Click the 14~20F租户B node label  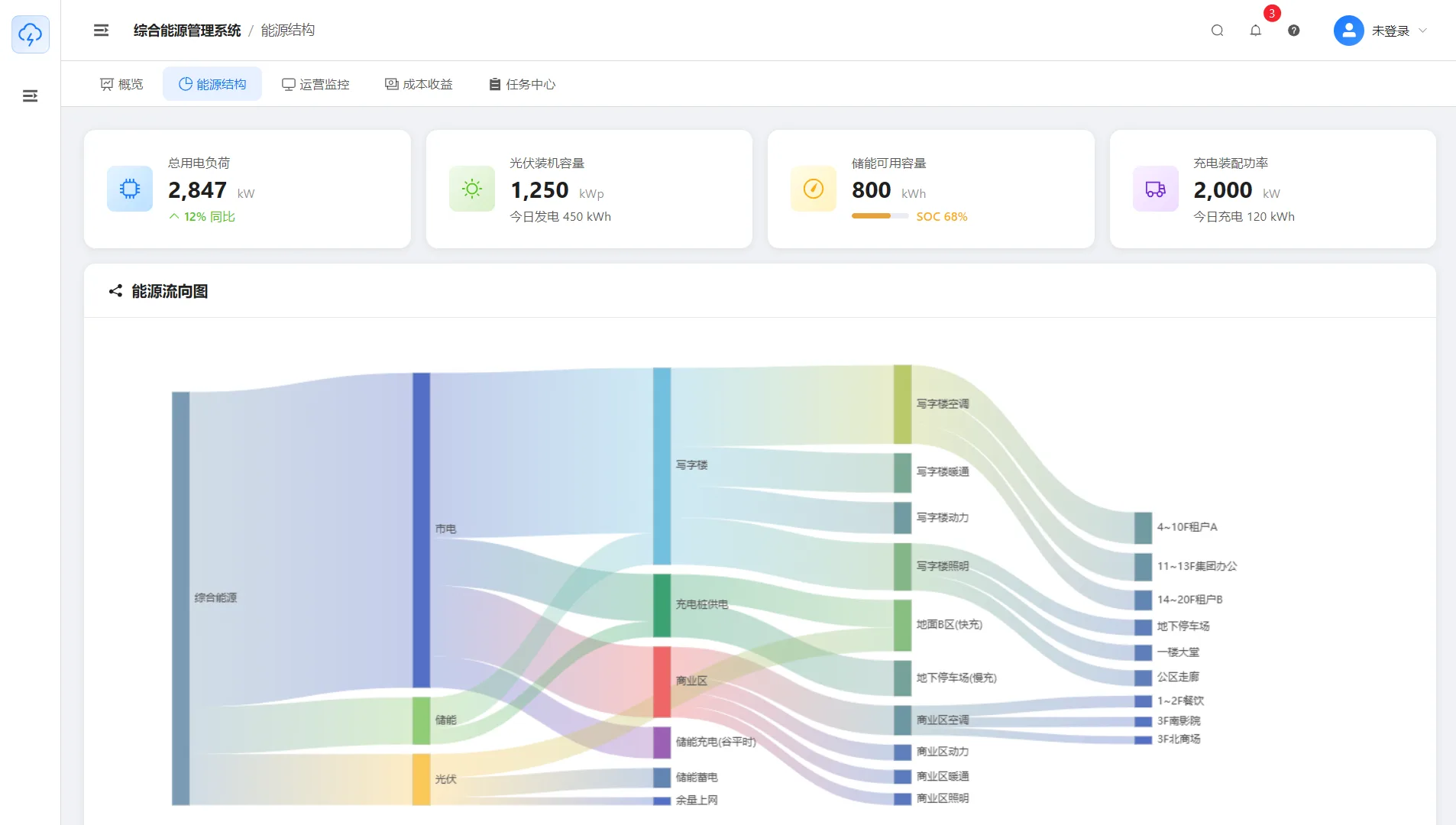[1189, 600]
